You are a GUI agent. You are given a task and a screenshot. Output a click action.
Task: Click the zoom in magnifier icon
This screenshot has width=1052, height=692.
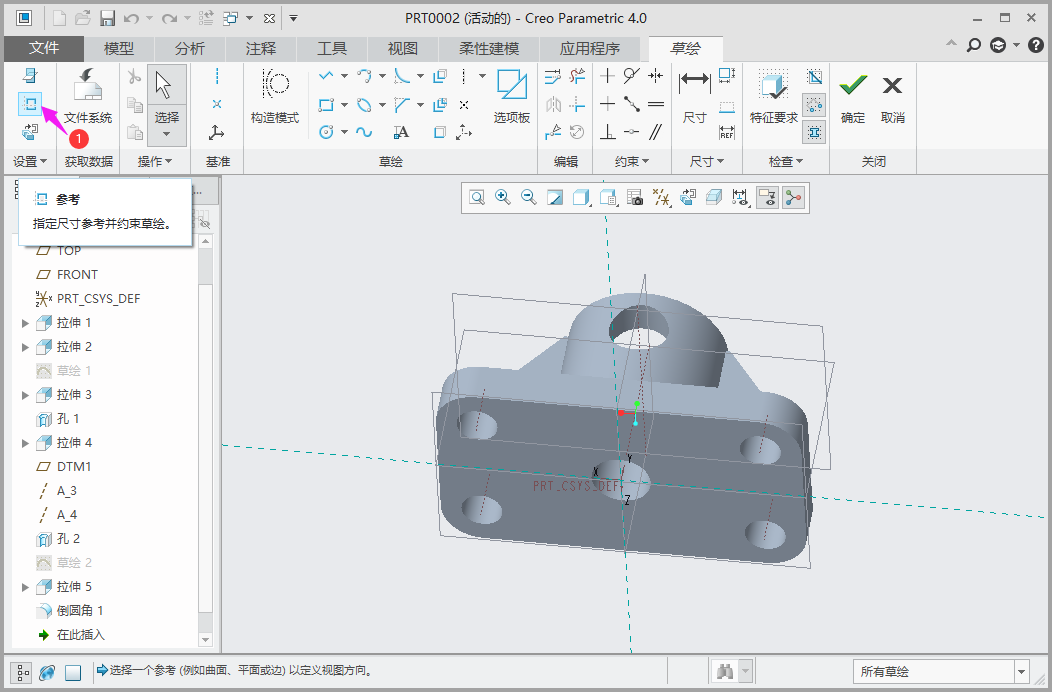503,198
